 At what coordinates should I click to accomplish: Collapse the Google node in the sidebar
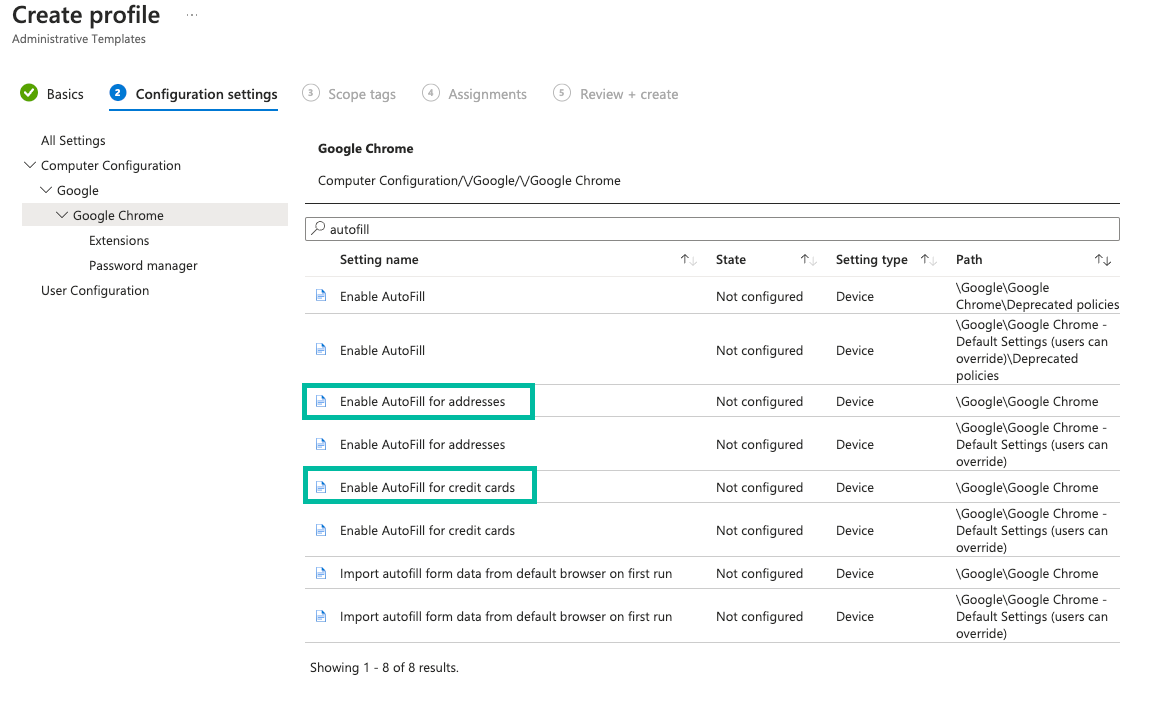[45, 190]
